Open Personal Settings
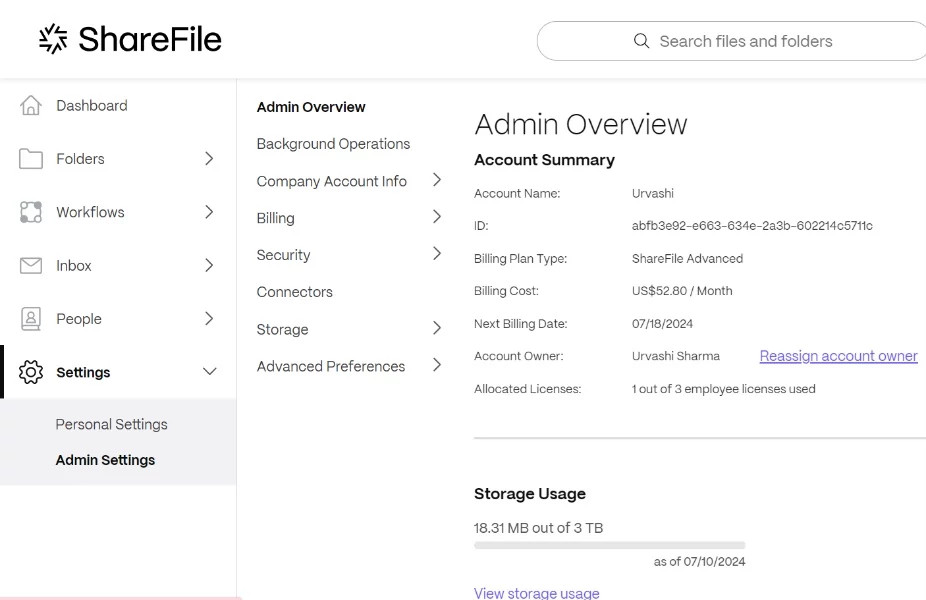The height and width of the screenshot is (600, 926). [112, 424]
